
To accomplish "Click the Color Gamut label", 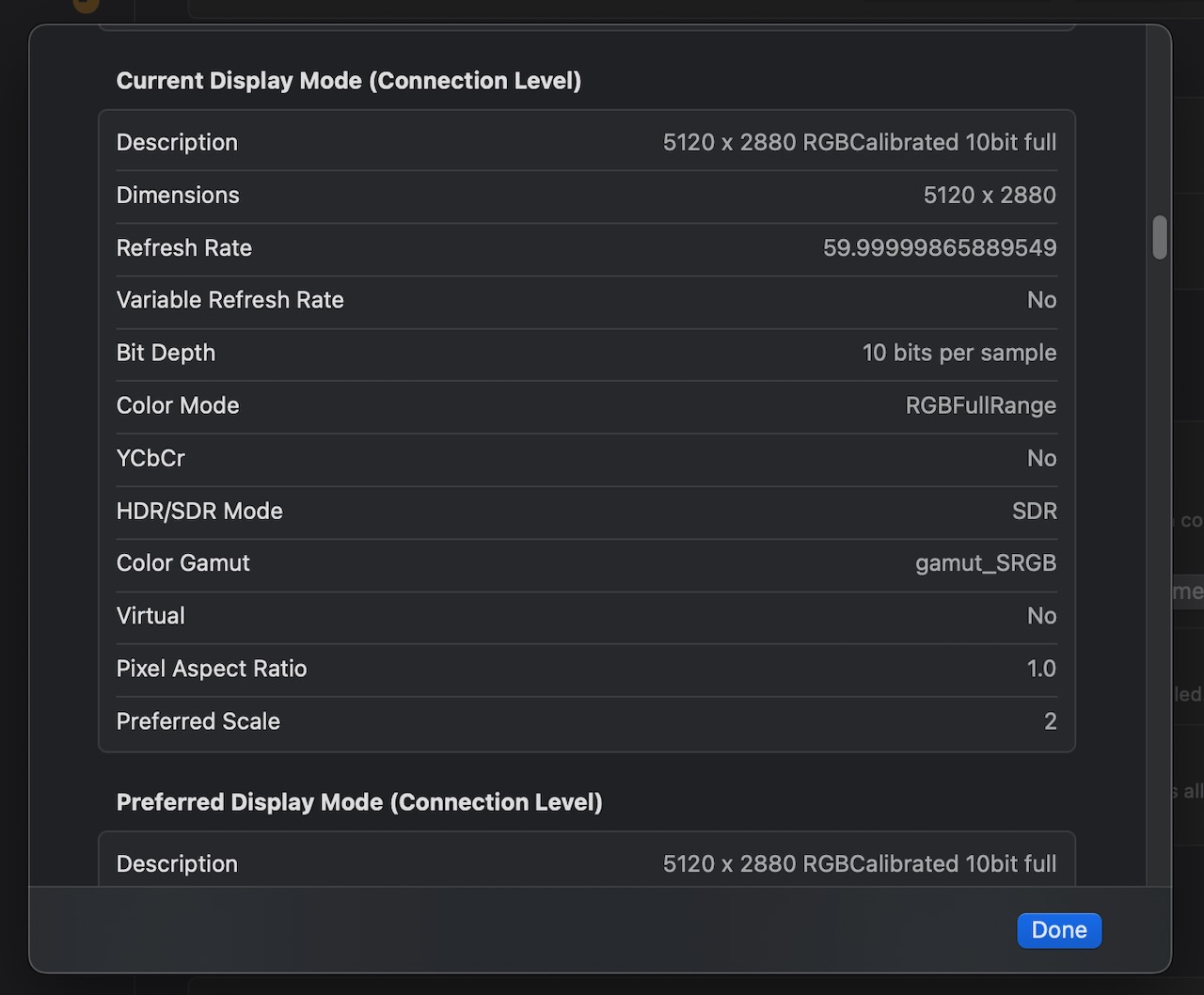I will [182, 563].
